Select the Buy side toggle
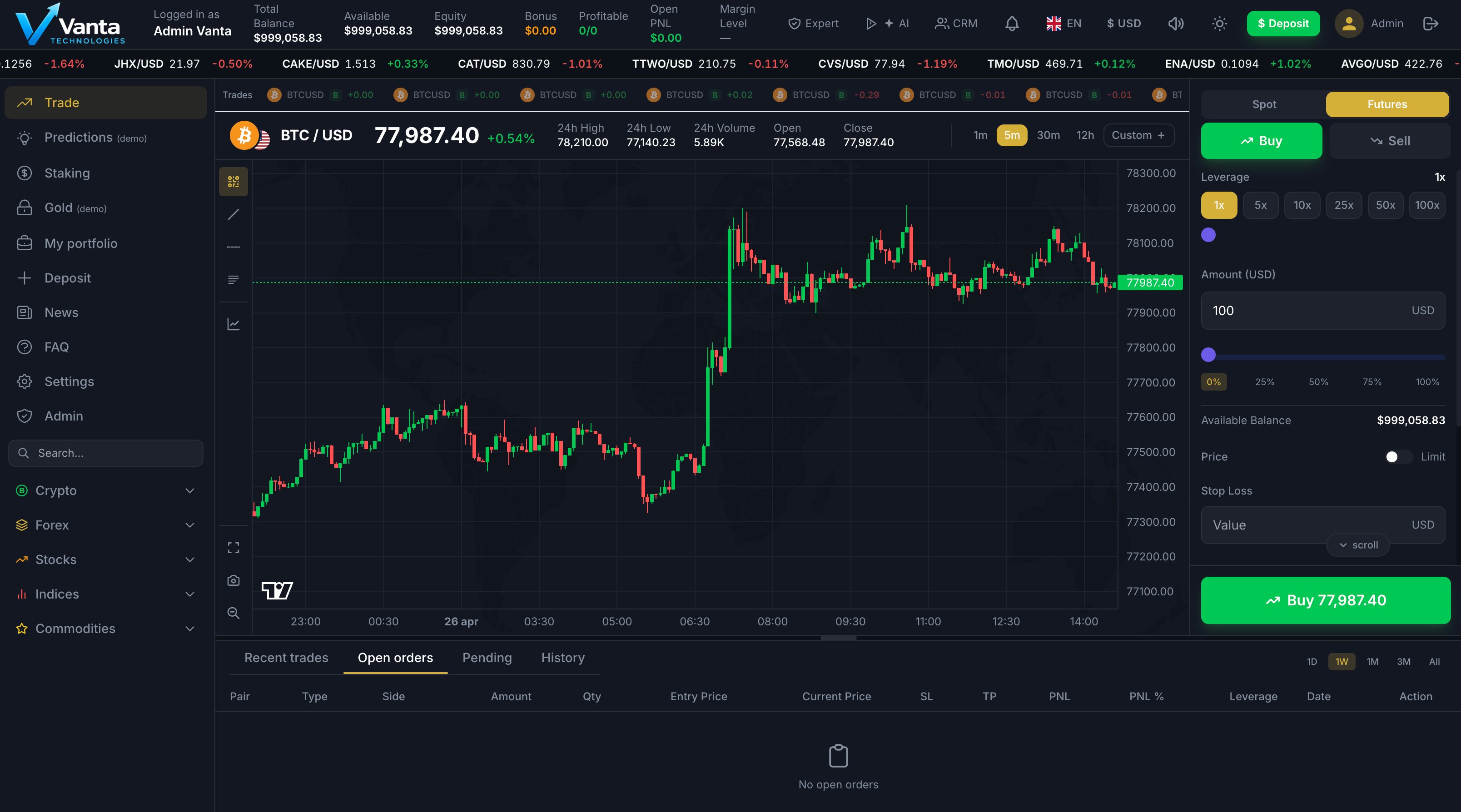 click(1262, 141)
